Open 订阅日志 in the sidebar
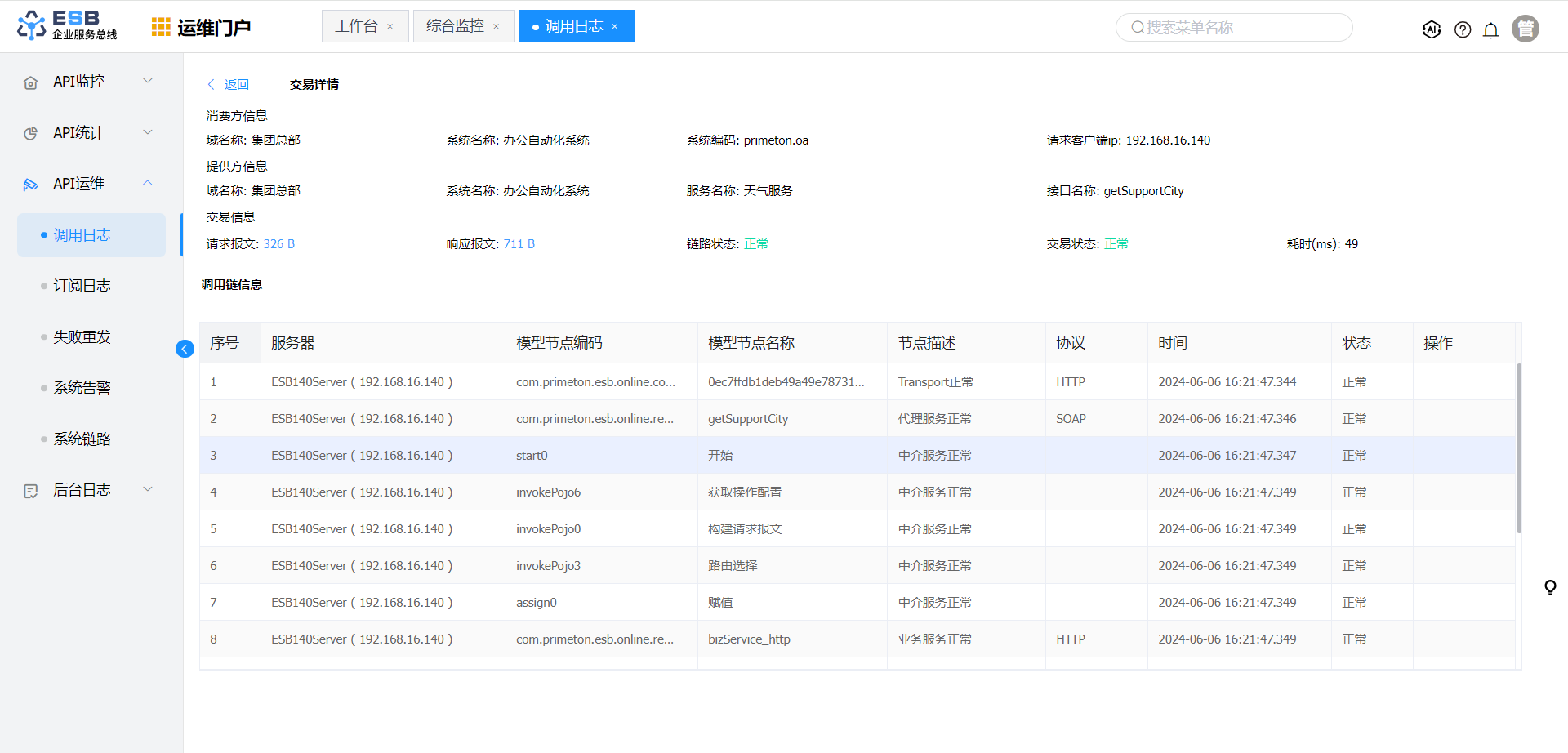Screen dimensions: 1568x753 click(x=82, y=286)
